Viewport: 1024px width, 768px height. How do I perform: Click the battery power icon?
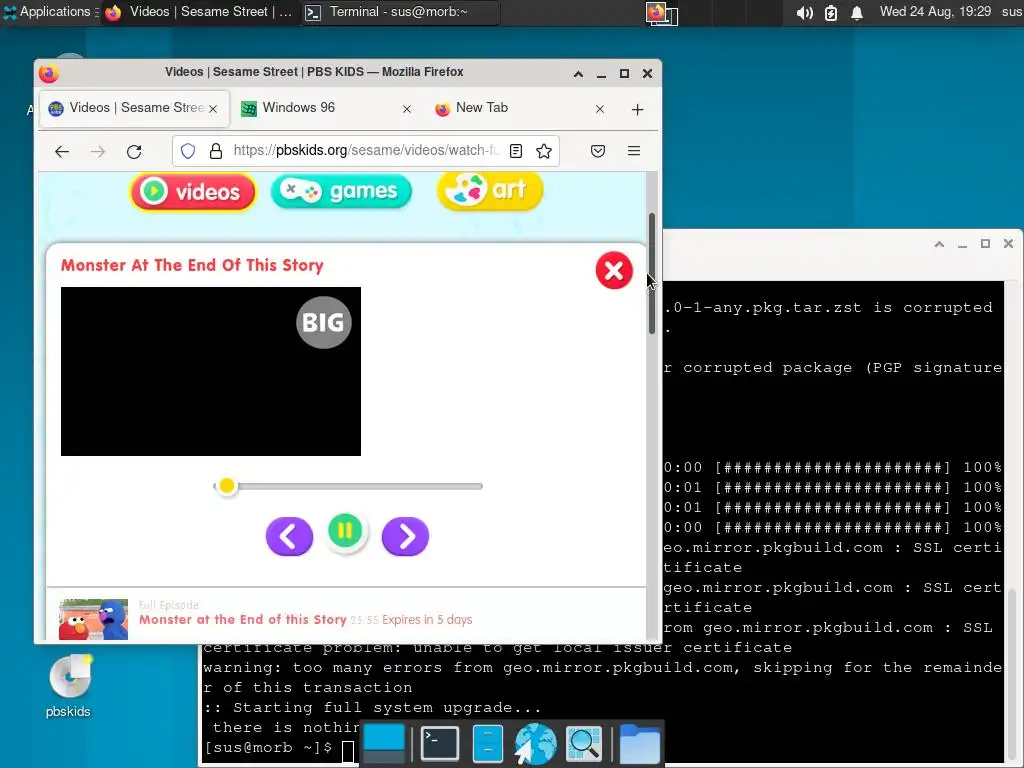pos(831,12)
